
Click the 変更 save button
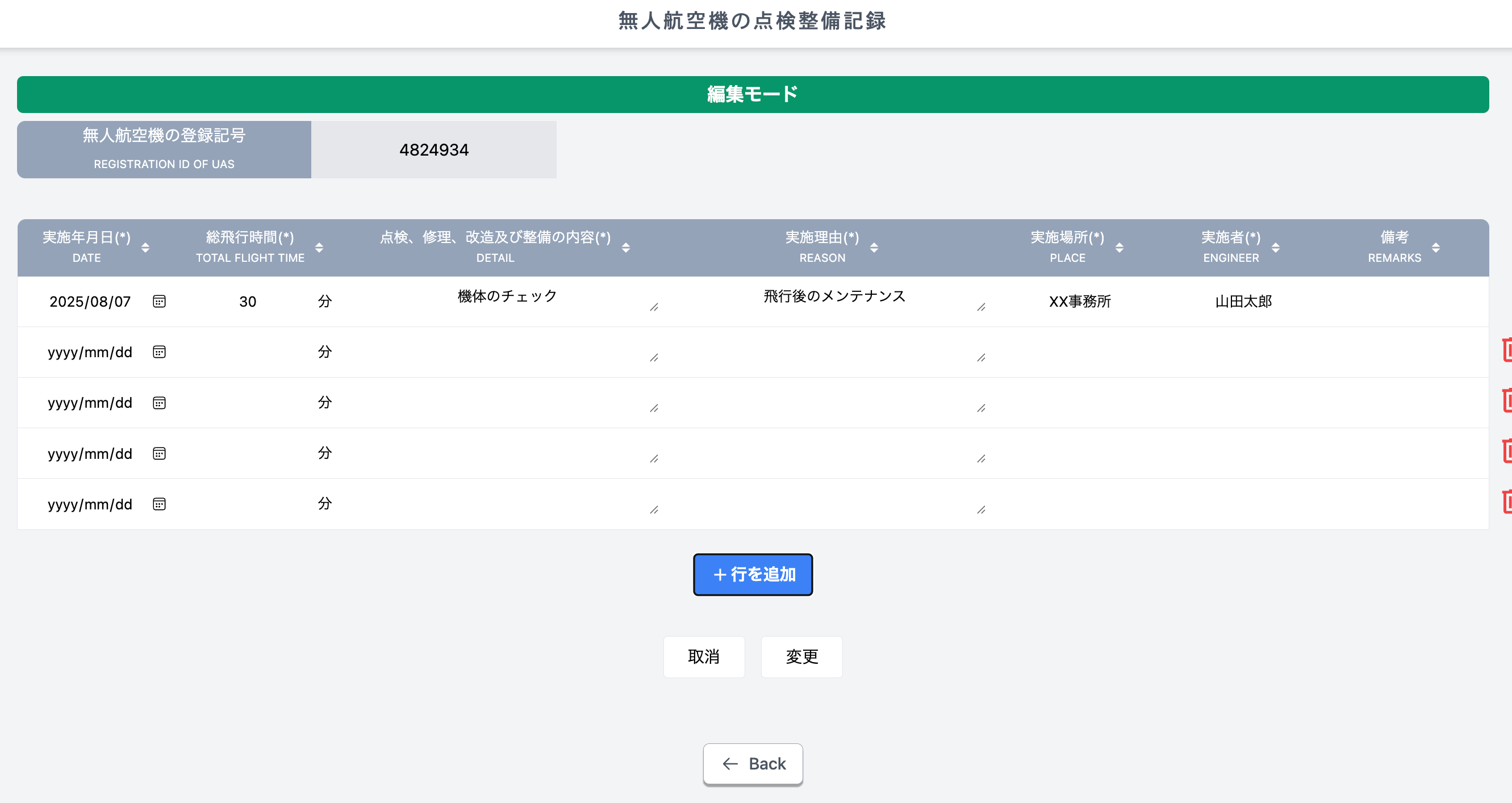[801, 656]
